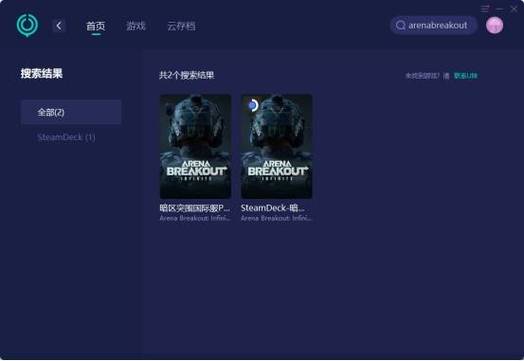Minimize the window with the dash icon
This screenshot has height=361, width=524.
pos(500,9)
